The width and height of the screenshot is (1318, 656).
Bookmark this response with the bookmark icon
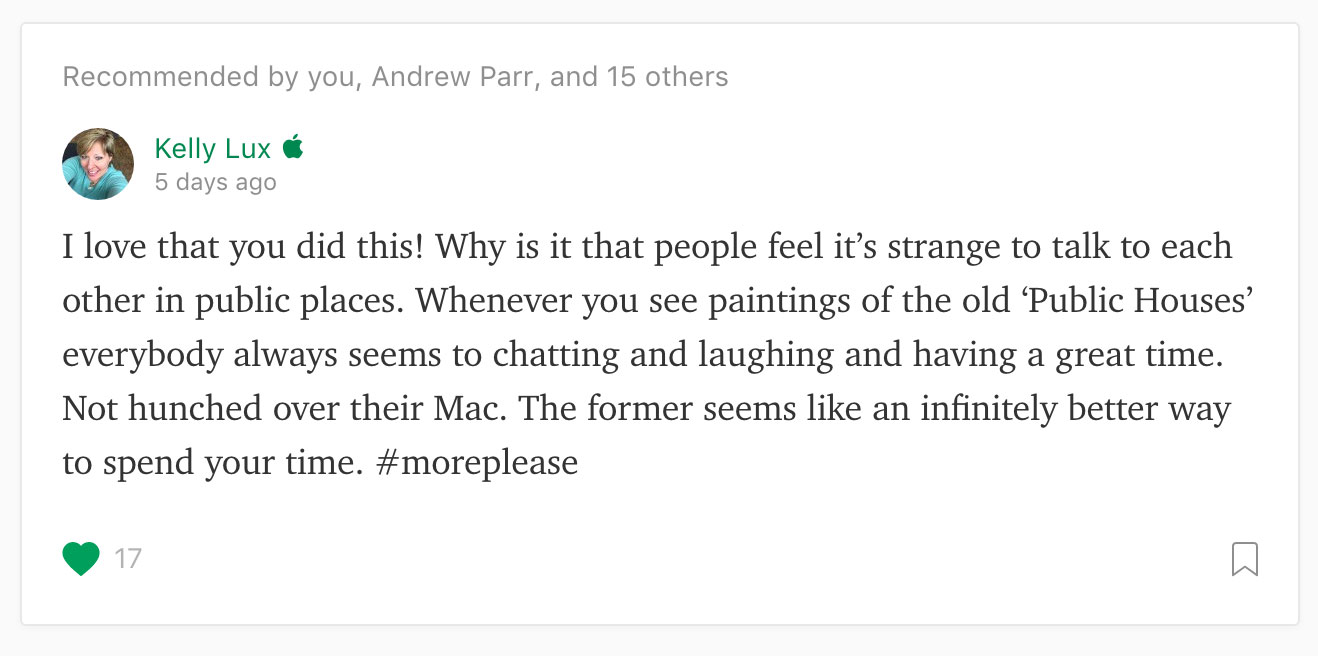1244,559
